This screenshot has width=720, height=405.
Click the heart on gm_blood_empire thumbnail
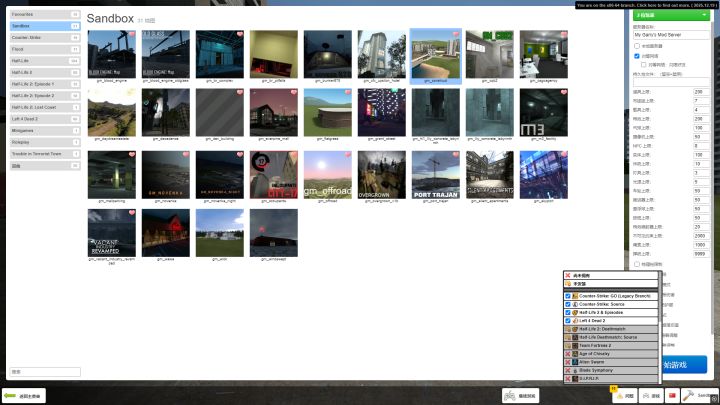132,34
